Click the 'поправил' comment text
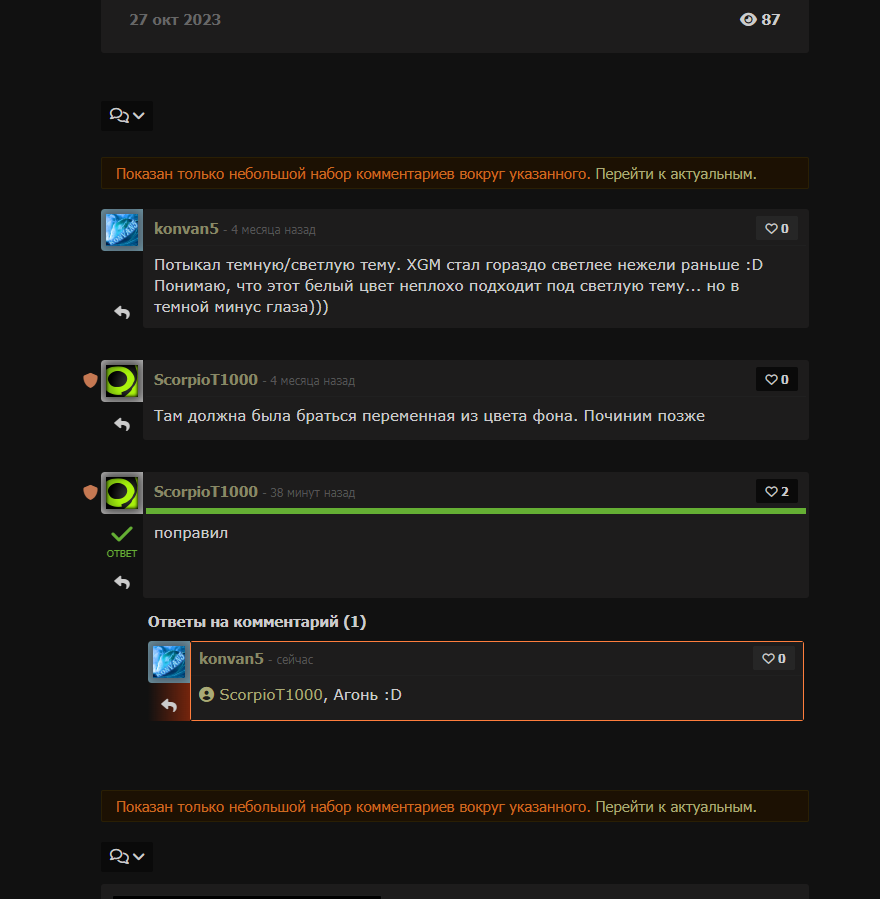This screenshot has width=880, height=899. coord(191,533)
